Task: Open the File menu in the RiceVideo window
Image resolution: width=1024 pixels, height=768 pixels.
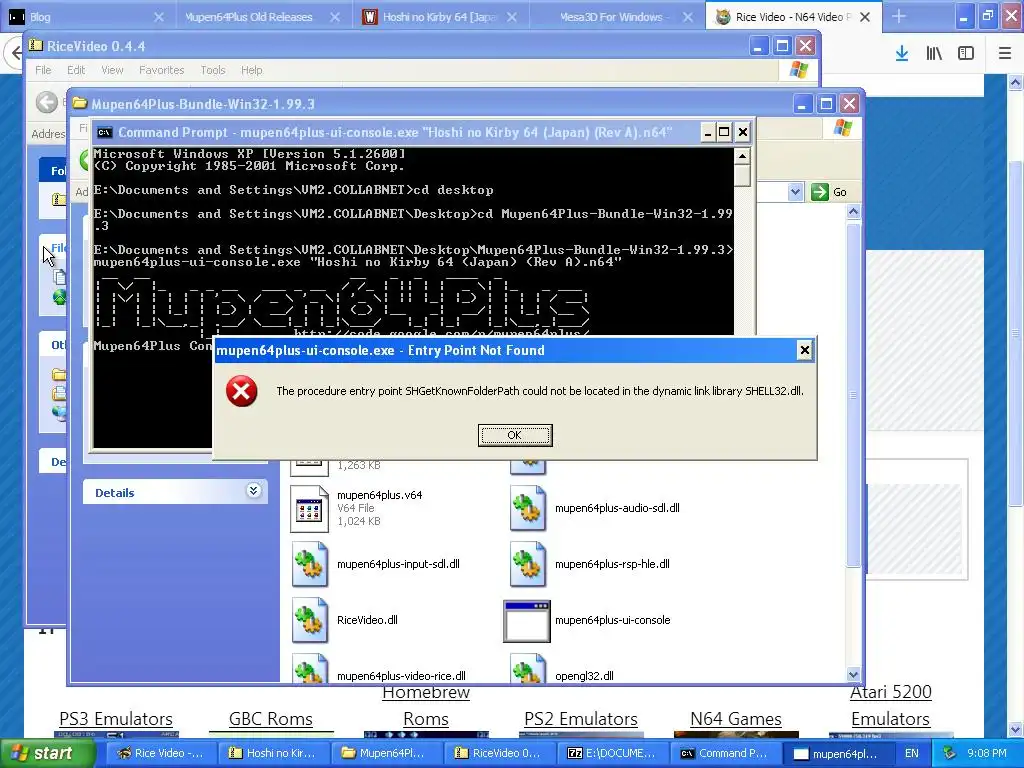Action: (43, 70)
